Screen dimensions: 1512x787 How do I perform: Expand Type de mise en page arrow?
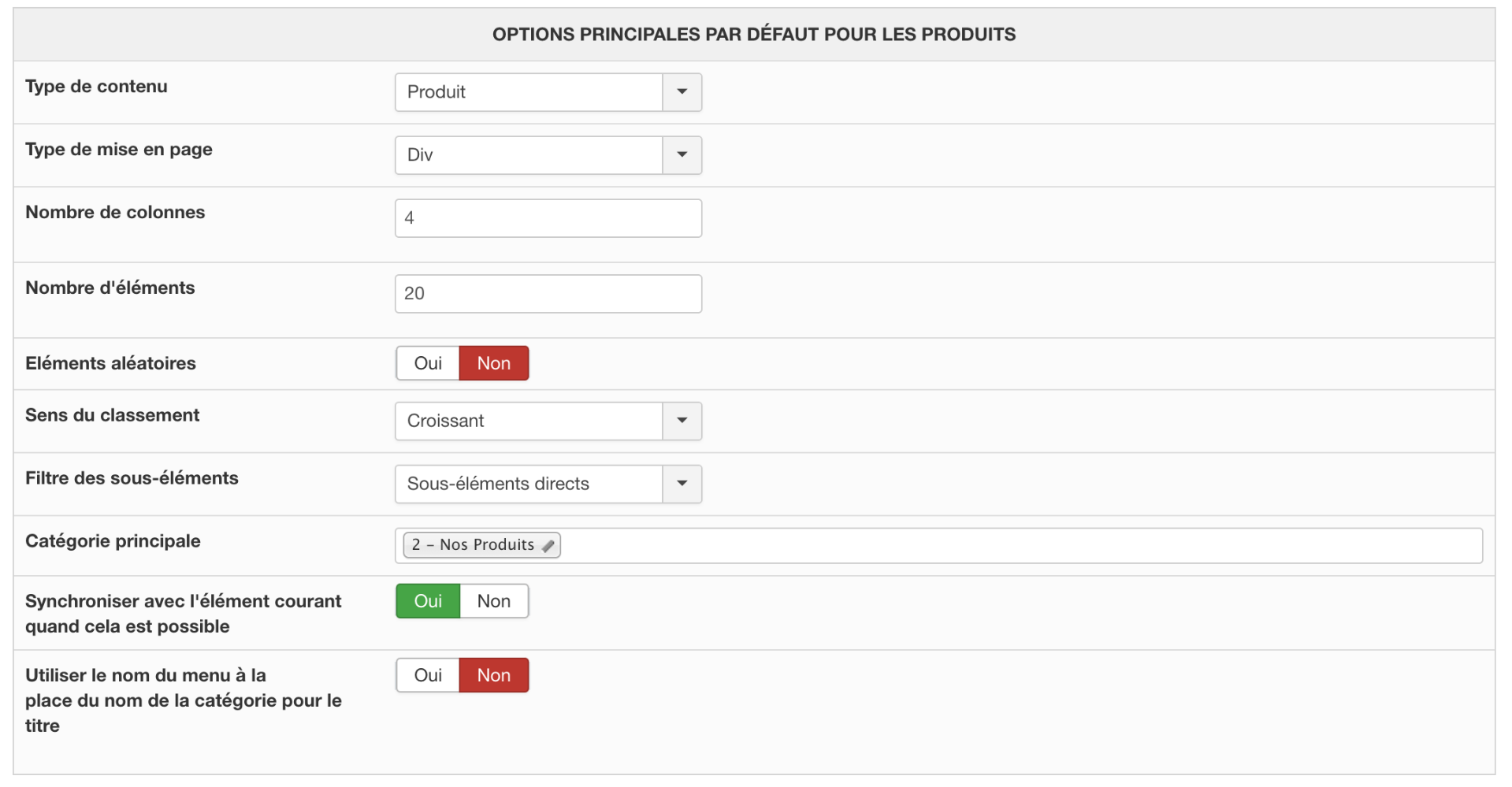[x=682, y=155]
